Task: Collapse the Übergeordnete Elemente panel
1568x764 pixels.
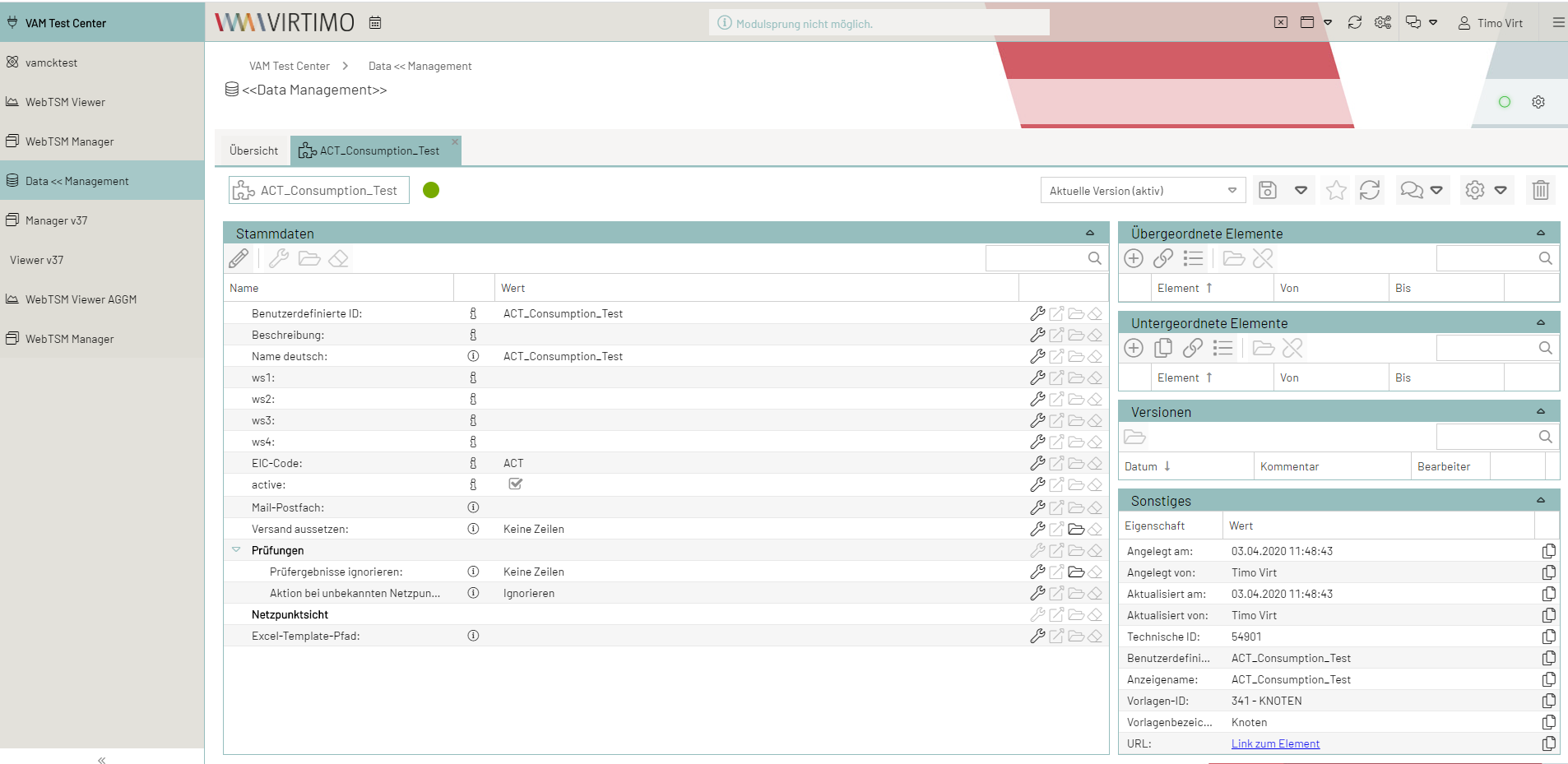Action: (x=1541, y=233)
